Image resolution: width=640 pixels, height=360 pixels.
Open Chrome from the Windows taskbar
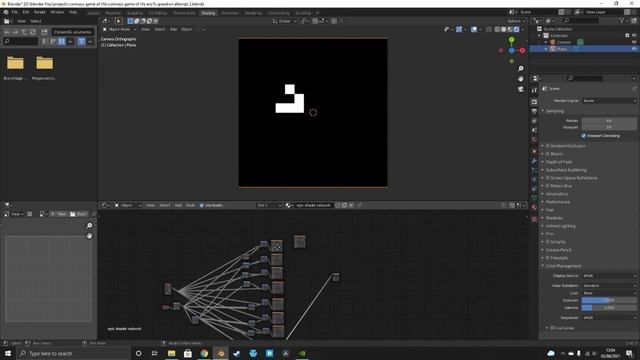[x=204, y=353]
